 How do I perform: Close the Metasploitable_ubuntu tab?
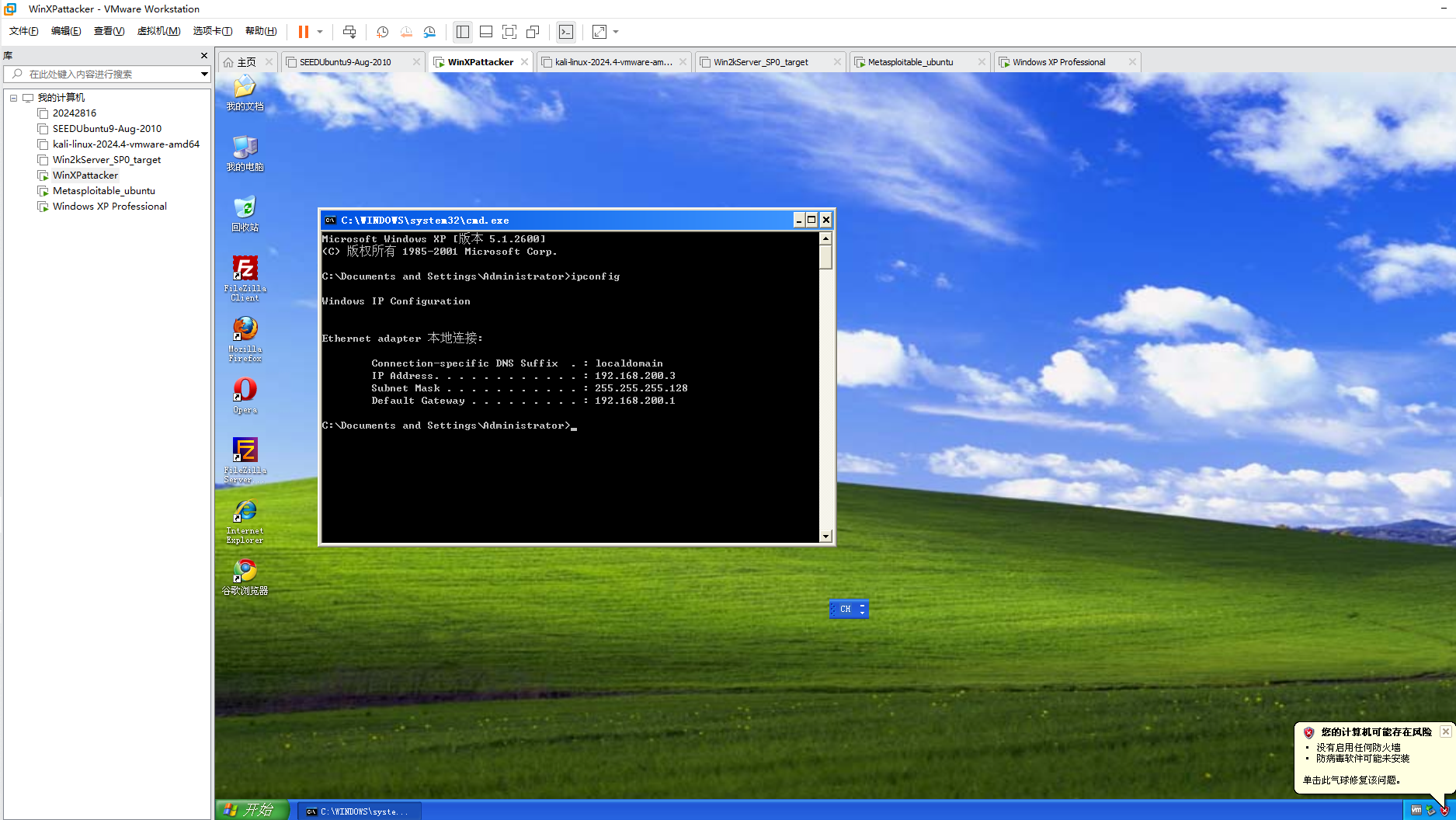pyautogui.click(x=982, y=62)
